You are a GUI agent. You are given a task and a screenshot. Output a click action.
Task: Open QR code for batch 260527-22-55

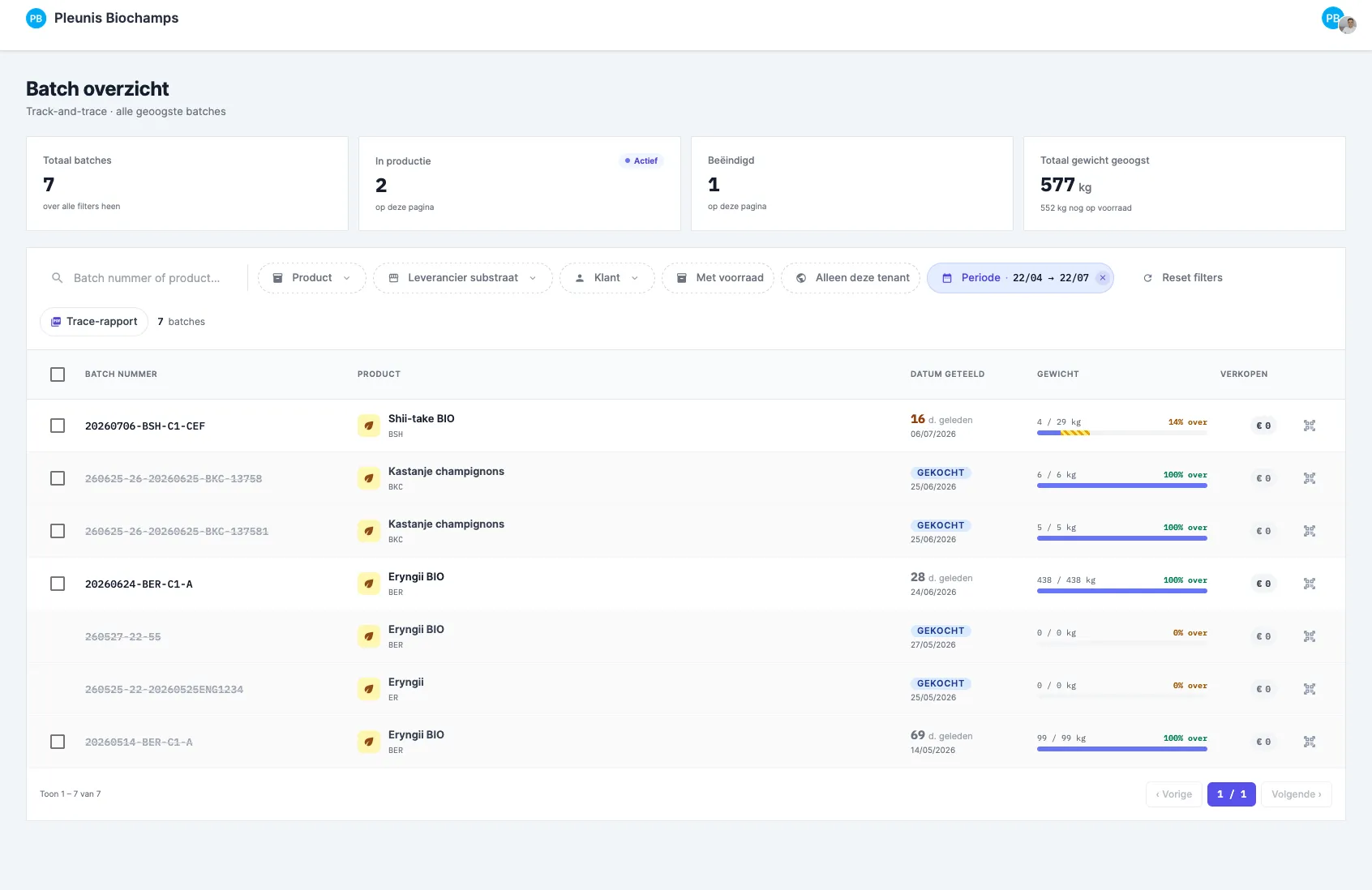[1309, 636]
